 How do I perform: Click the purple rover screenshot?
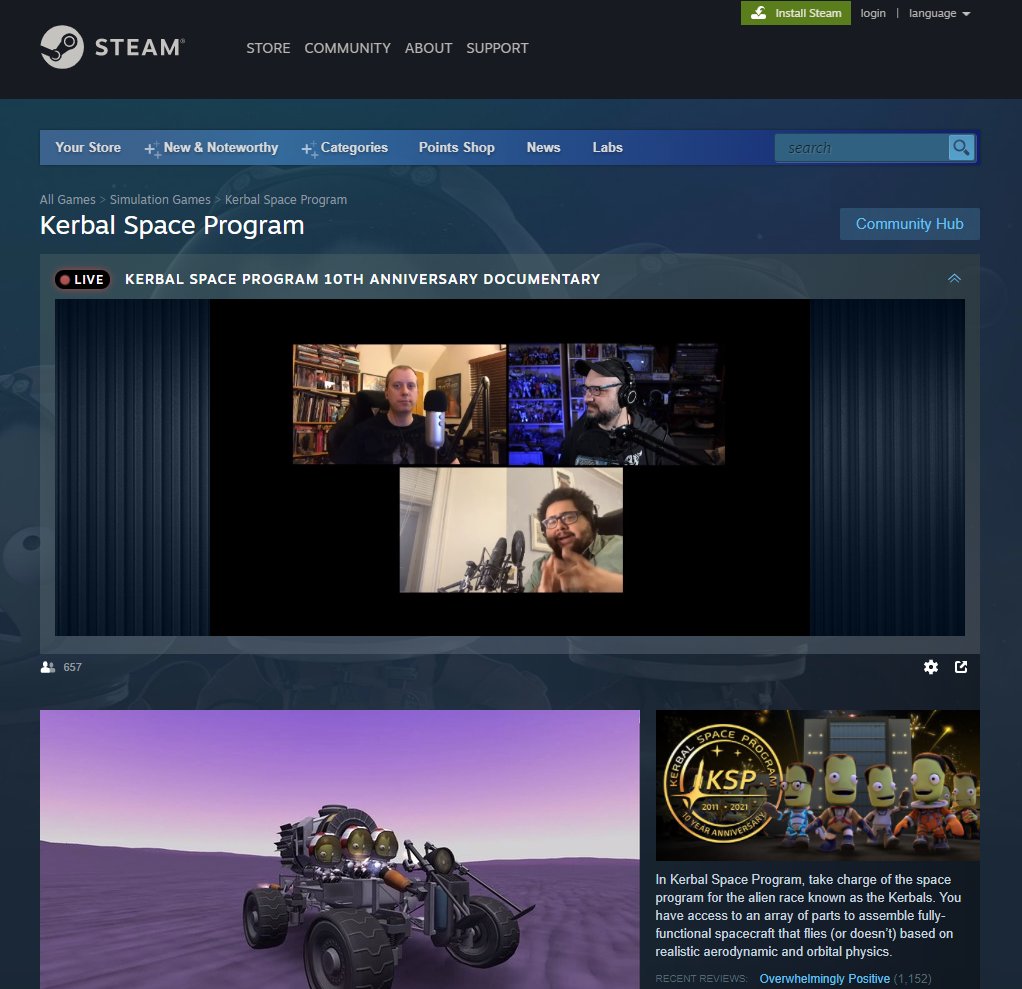[340, 849]
